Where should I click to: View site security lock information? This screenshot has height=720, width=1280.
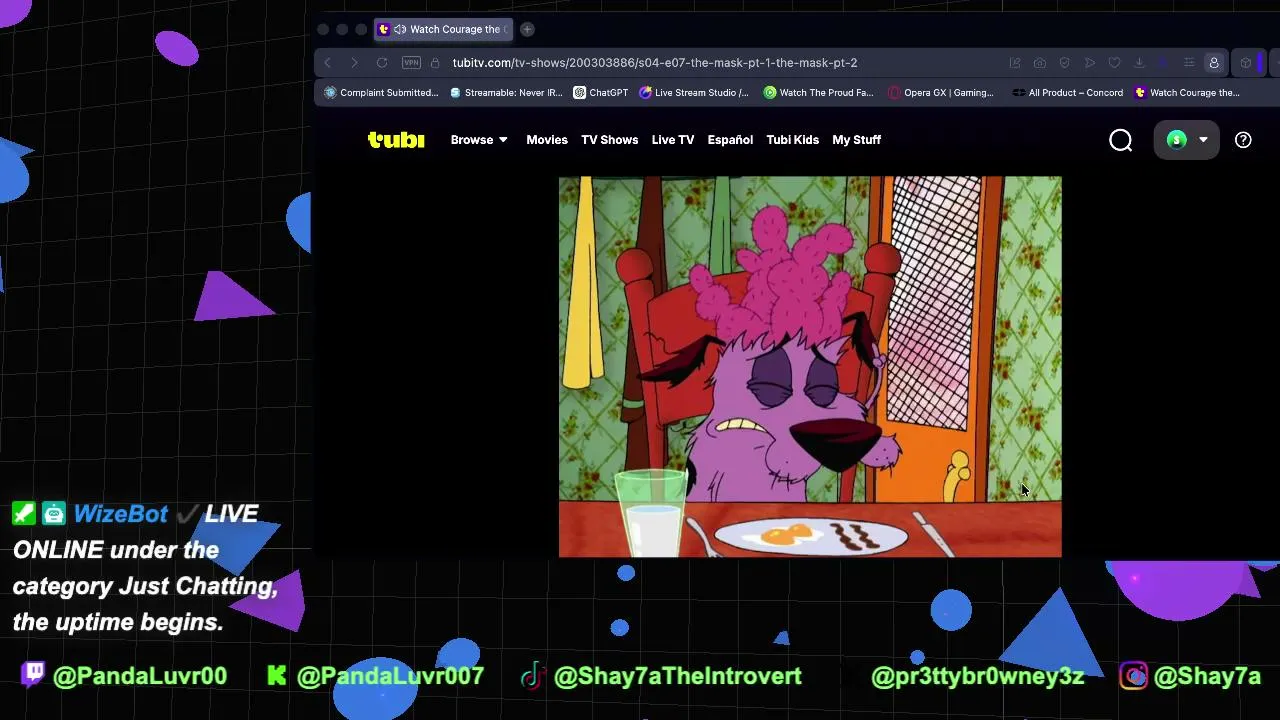[435, 63]
